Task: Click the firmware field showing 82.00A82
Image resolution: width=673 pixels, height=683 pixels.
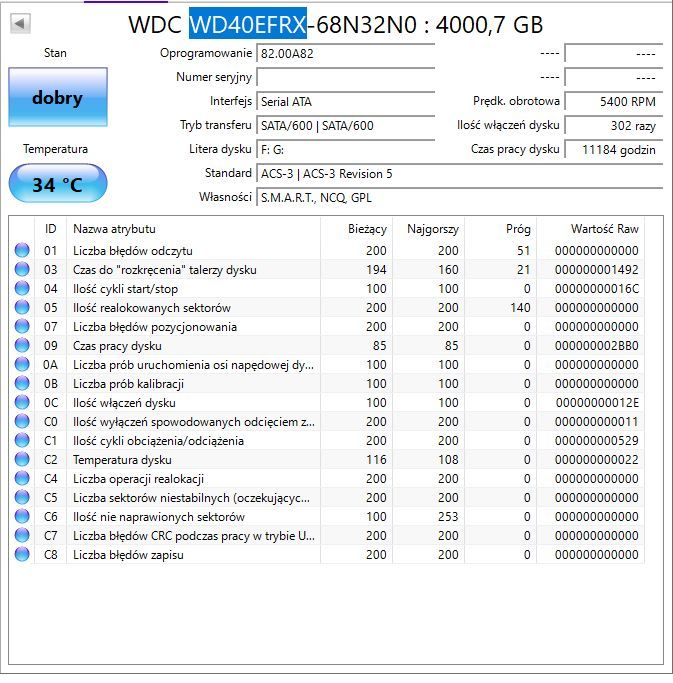Action: point(345,54)
